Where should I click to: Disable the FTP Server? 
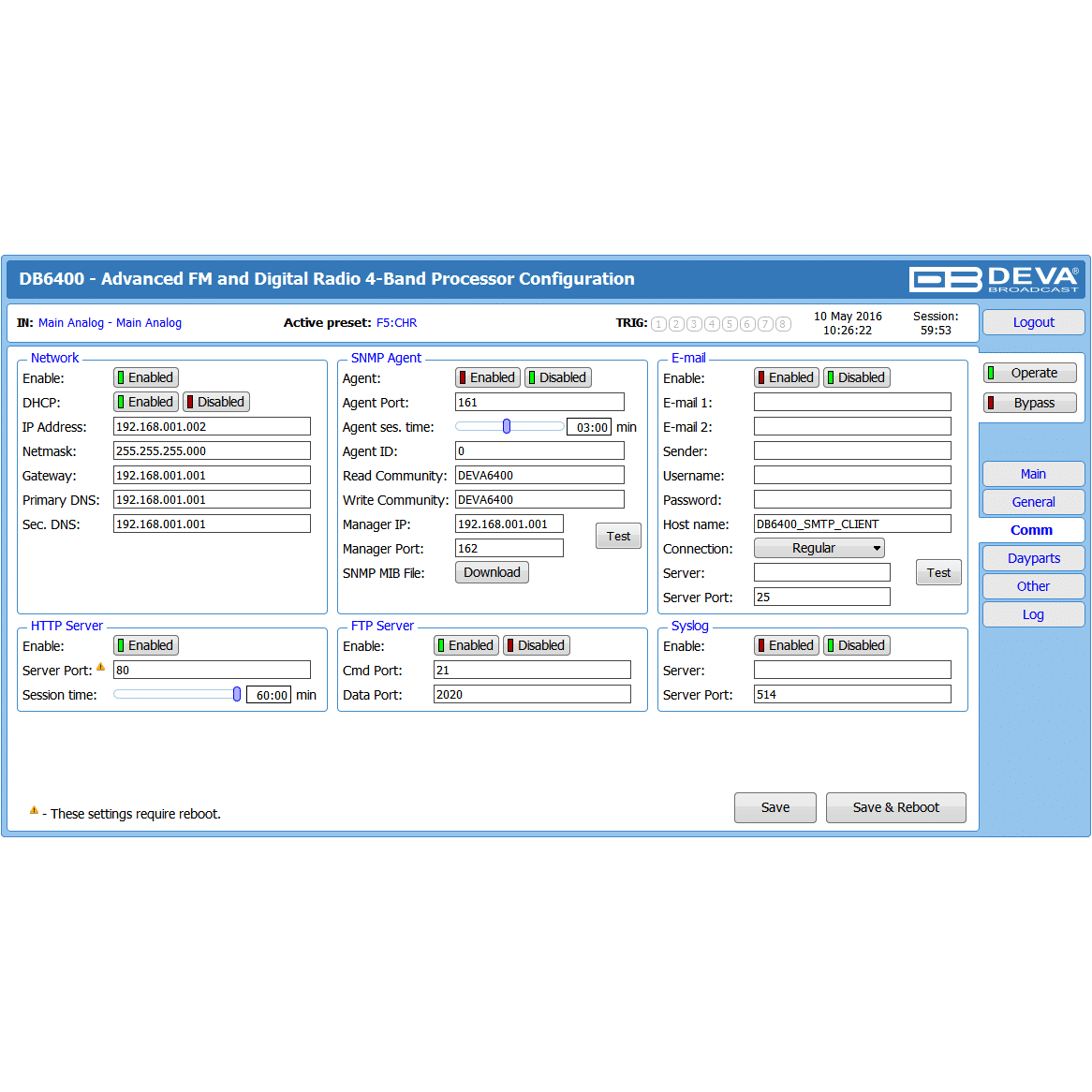[537, 645]
